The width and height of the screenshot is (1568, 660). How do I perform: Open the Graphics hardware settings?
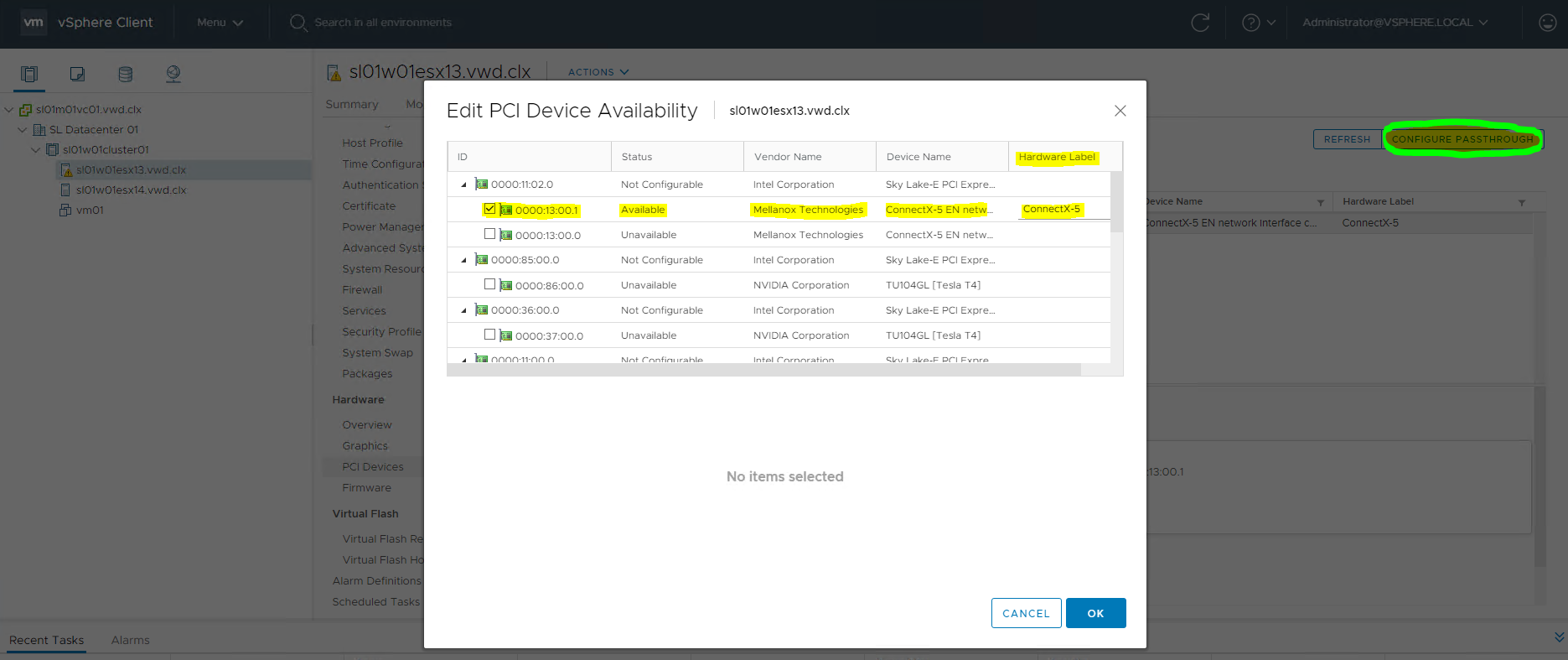[365, 446]
